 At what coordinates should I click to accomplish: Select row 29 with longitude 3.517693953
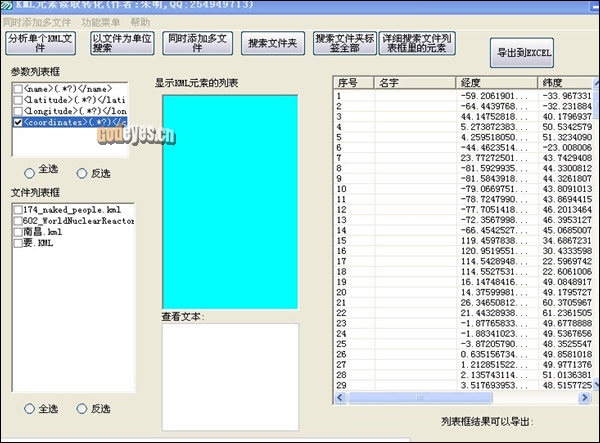463,385
